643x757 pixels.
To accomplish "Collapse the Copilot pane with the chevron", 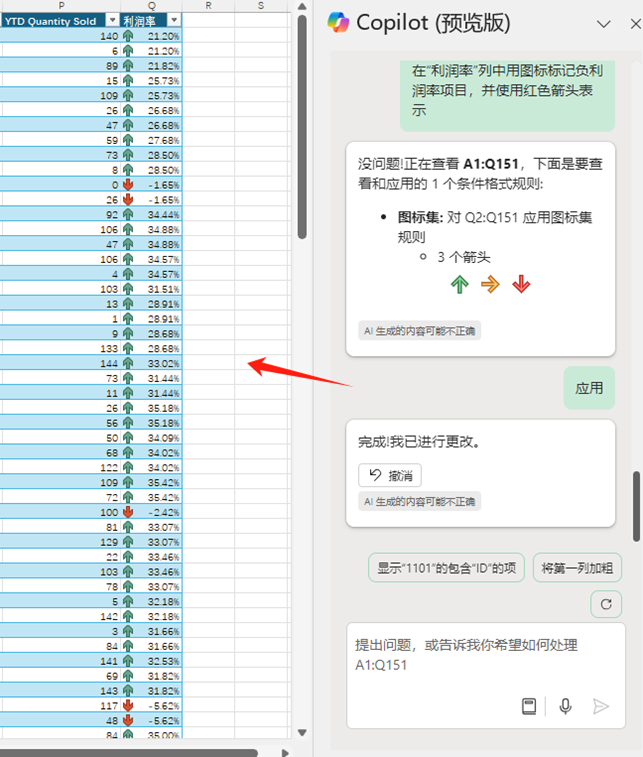I will [x=603, y=24].
